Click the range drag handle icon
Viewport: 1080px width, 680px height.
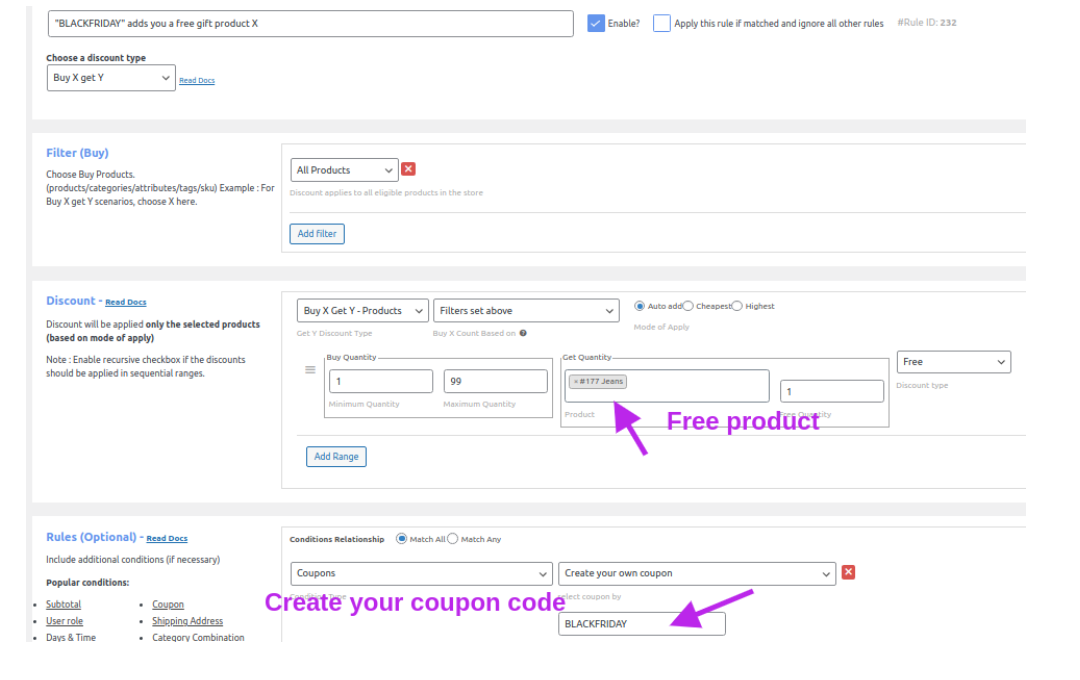tap(310, 370)
